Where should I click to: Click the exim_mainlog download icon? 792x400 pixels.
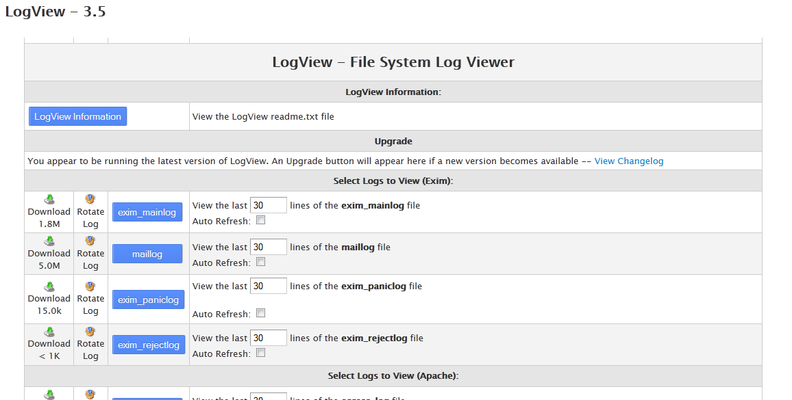coord(49,199)
